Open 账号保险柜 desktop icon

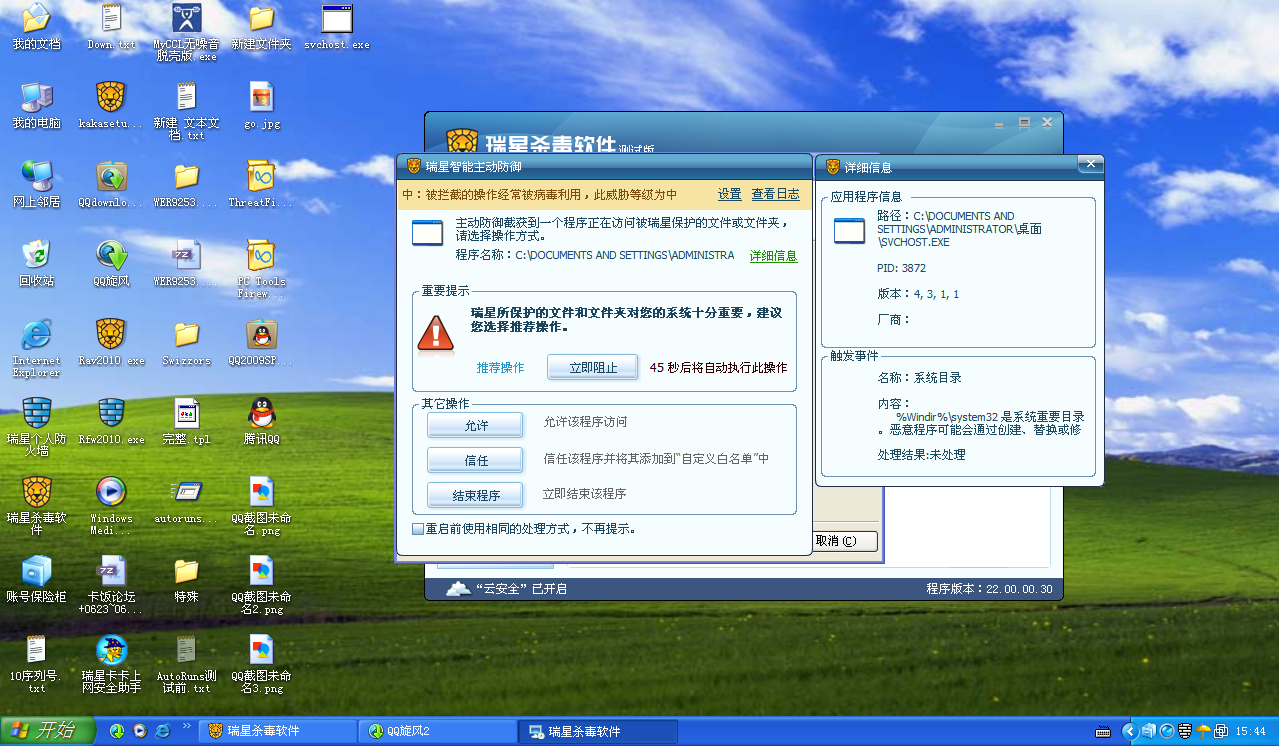click(x=36, y=578)
